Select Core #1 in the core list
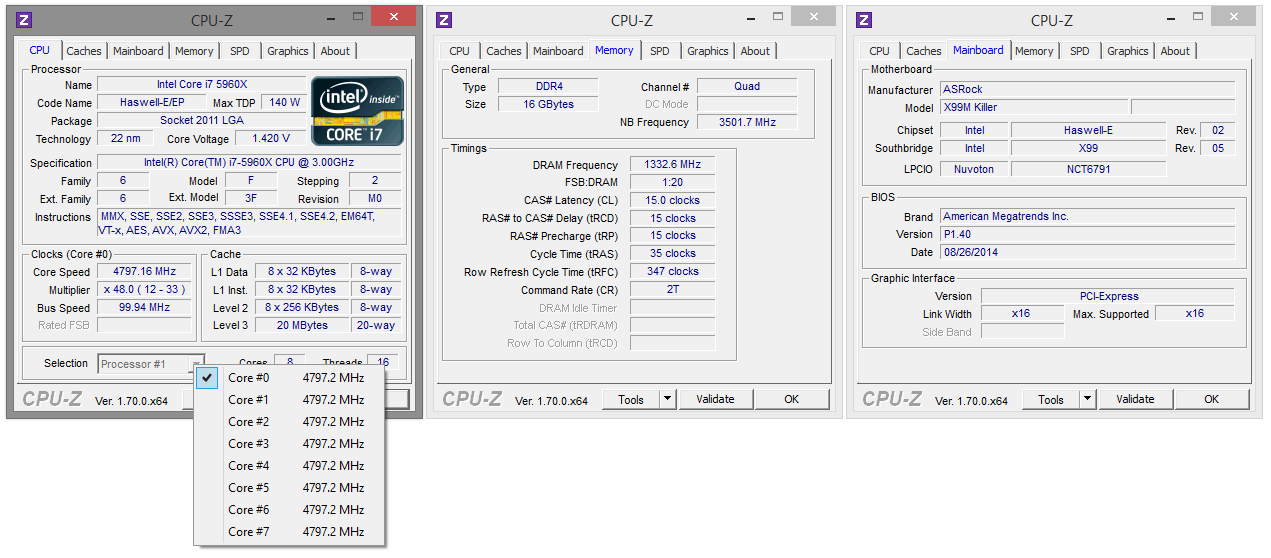 289,399
